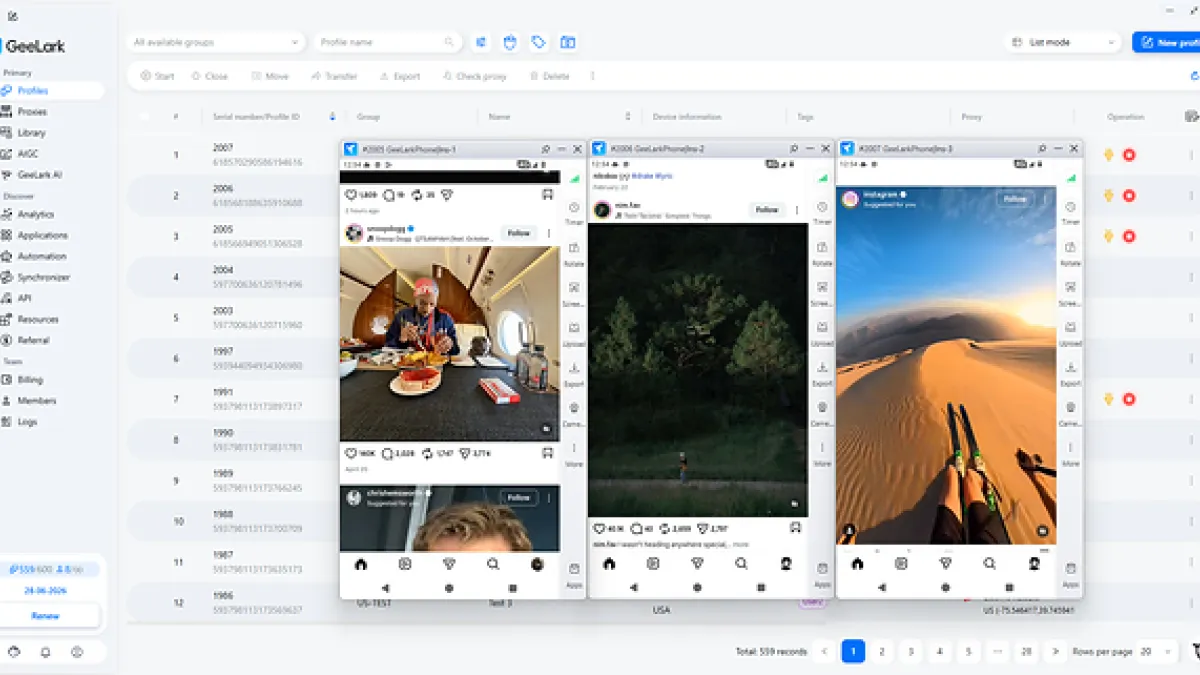
Task: Click the filter icon beside profile search
Action: click(x=481, y=43)
